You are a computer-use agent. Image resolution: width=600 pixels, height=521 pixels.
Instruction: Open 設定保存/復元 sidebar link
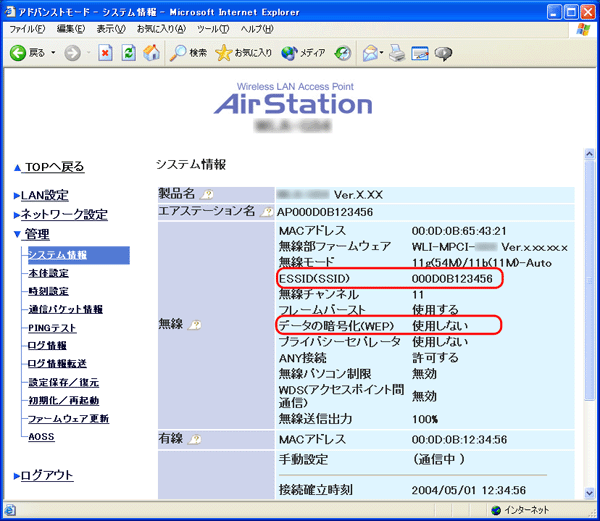click(x=64, y=382)
